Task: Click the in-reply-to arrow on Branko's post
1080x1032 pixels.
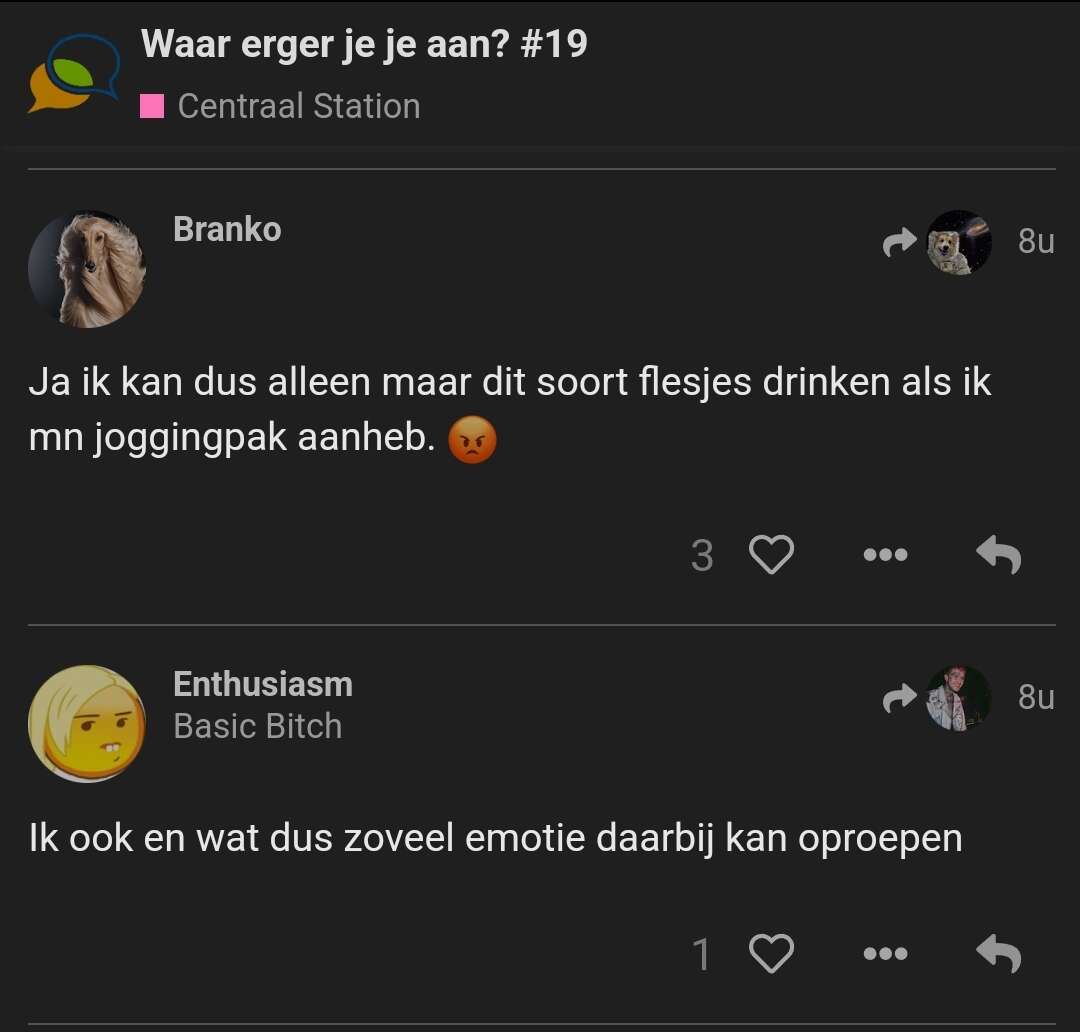Action: coord(899,242)
